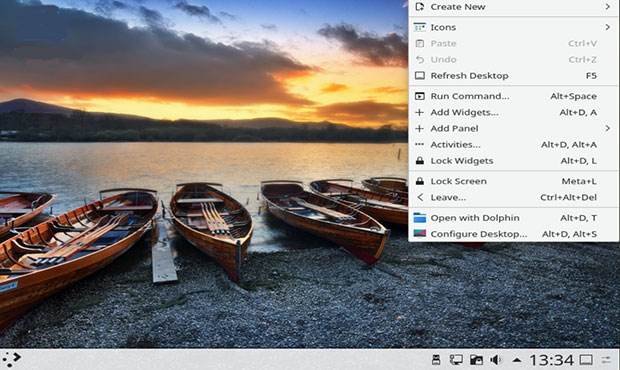
Task: Click the padlock icon beside Lock Screen
Action: point(420,181)
